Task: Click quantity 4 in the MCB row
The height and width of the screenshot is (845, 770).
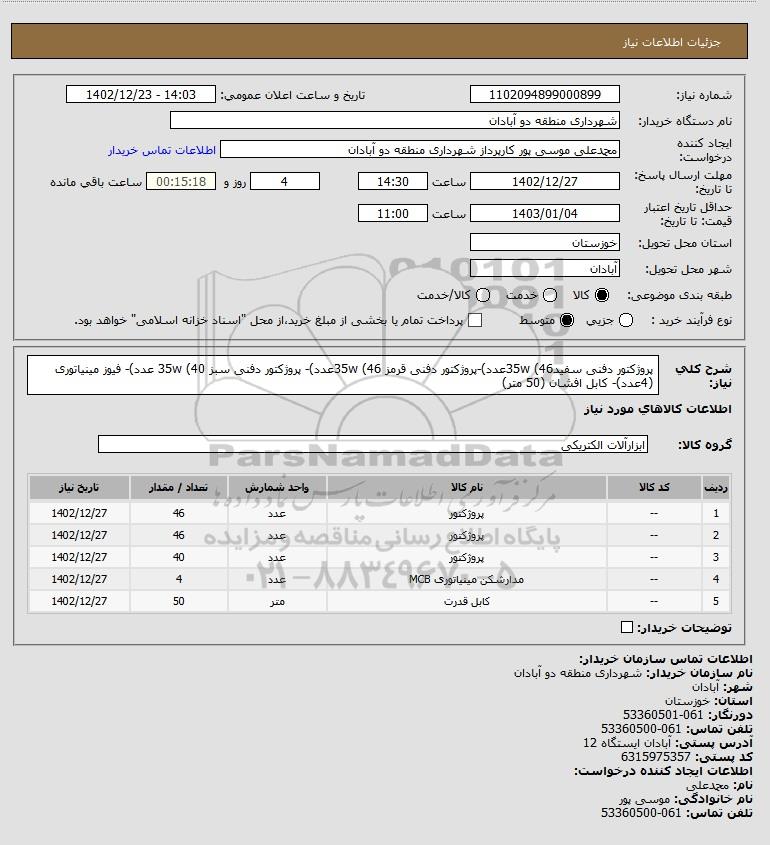Action: click(x=178, y=579)
